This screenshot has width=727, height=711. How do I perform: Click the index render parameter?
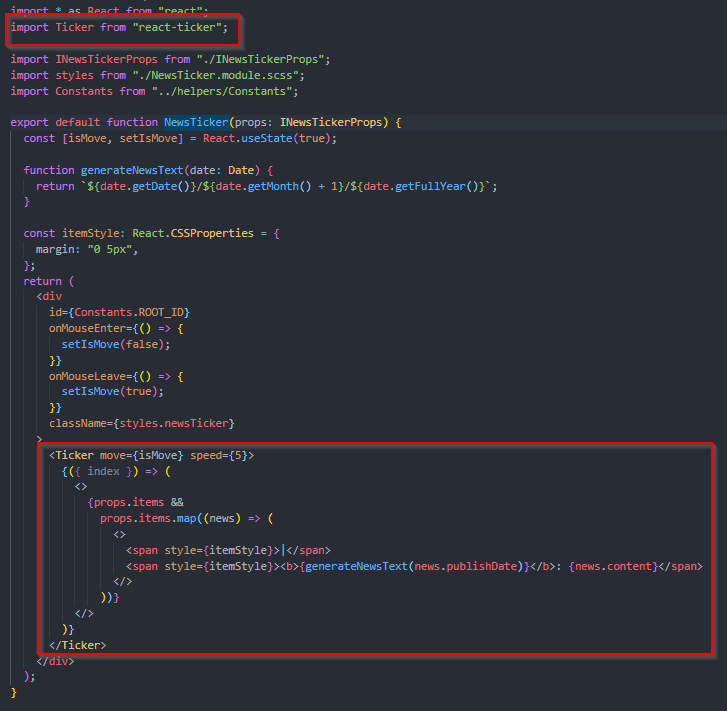coord(103,471)
